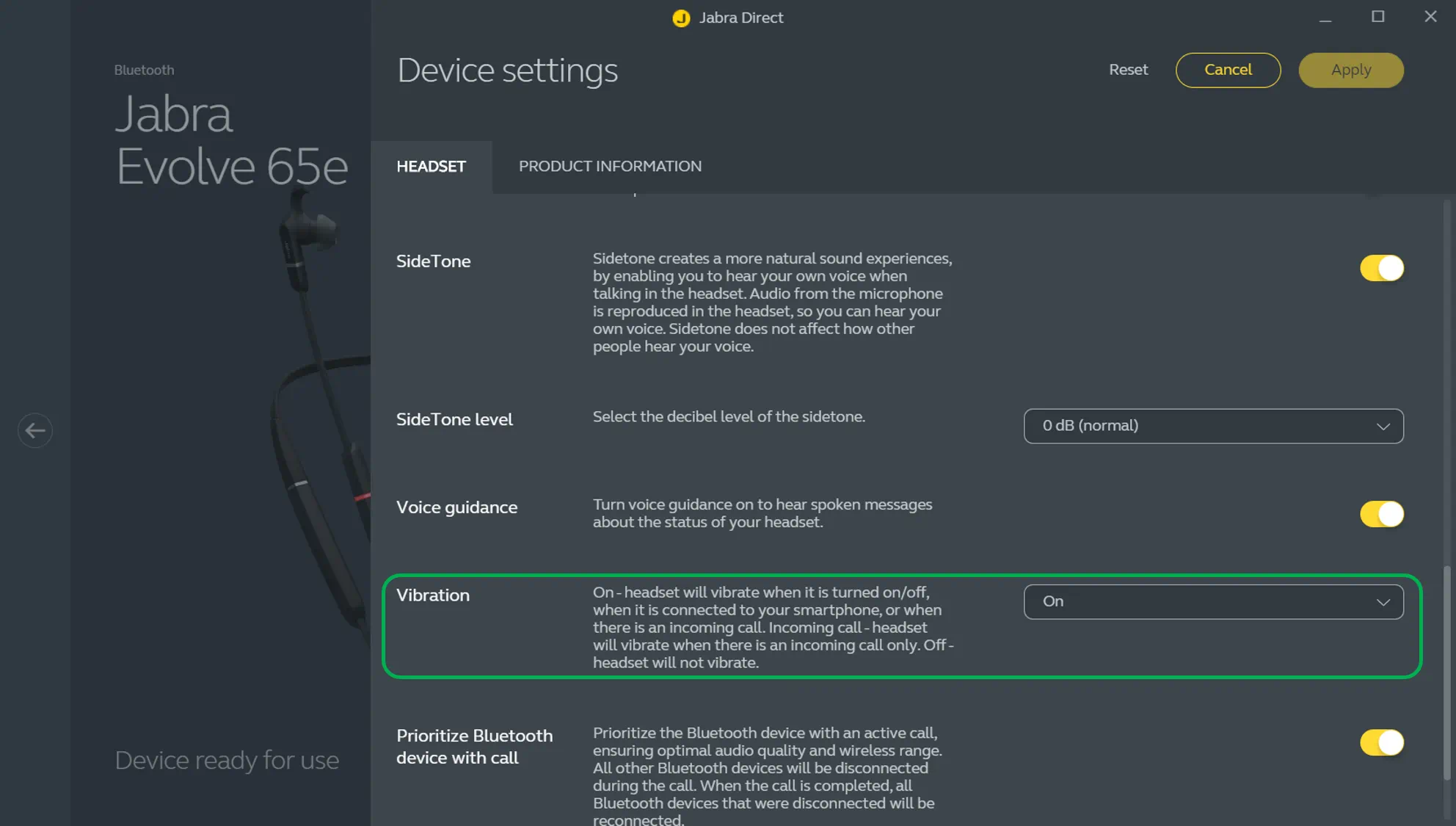The height and width of the screenshot is (826, 1456).
Task: Turn off Voice guidance switch
Action: click(1381, 514)
